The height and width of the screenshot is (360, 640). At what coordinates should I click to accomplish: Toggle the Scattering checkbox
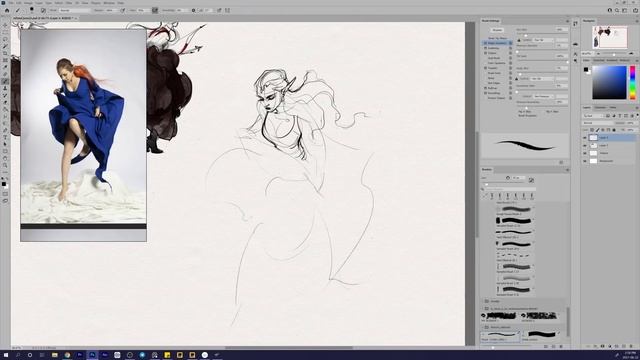point(486,48)
